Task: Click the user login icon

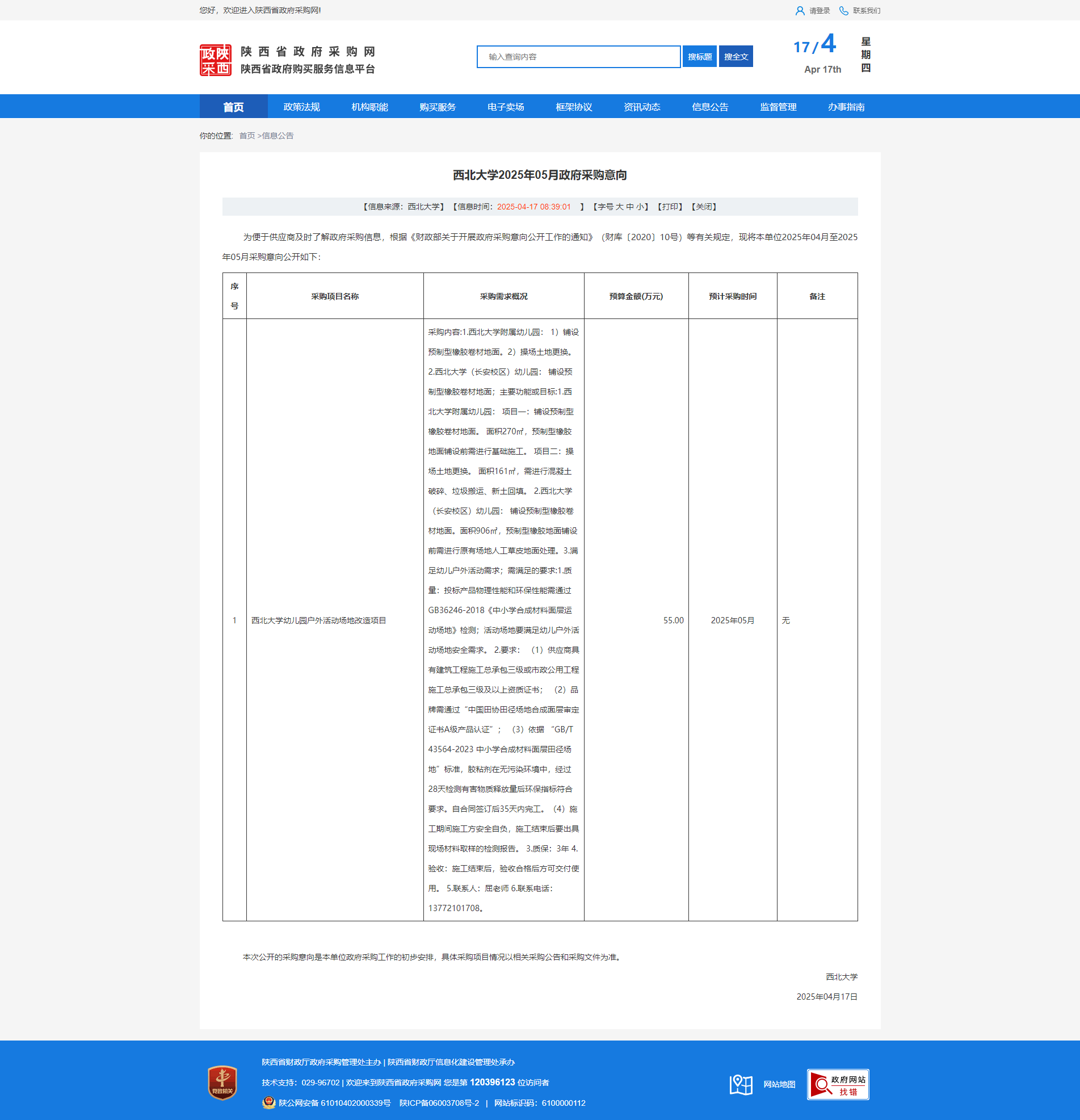Action: tap(800, 11)
